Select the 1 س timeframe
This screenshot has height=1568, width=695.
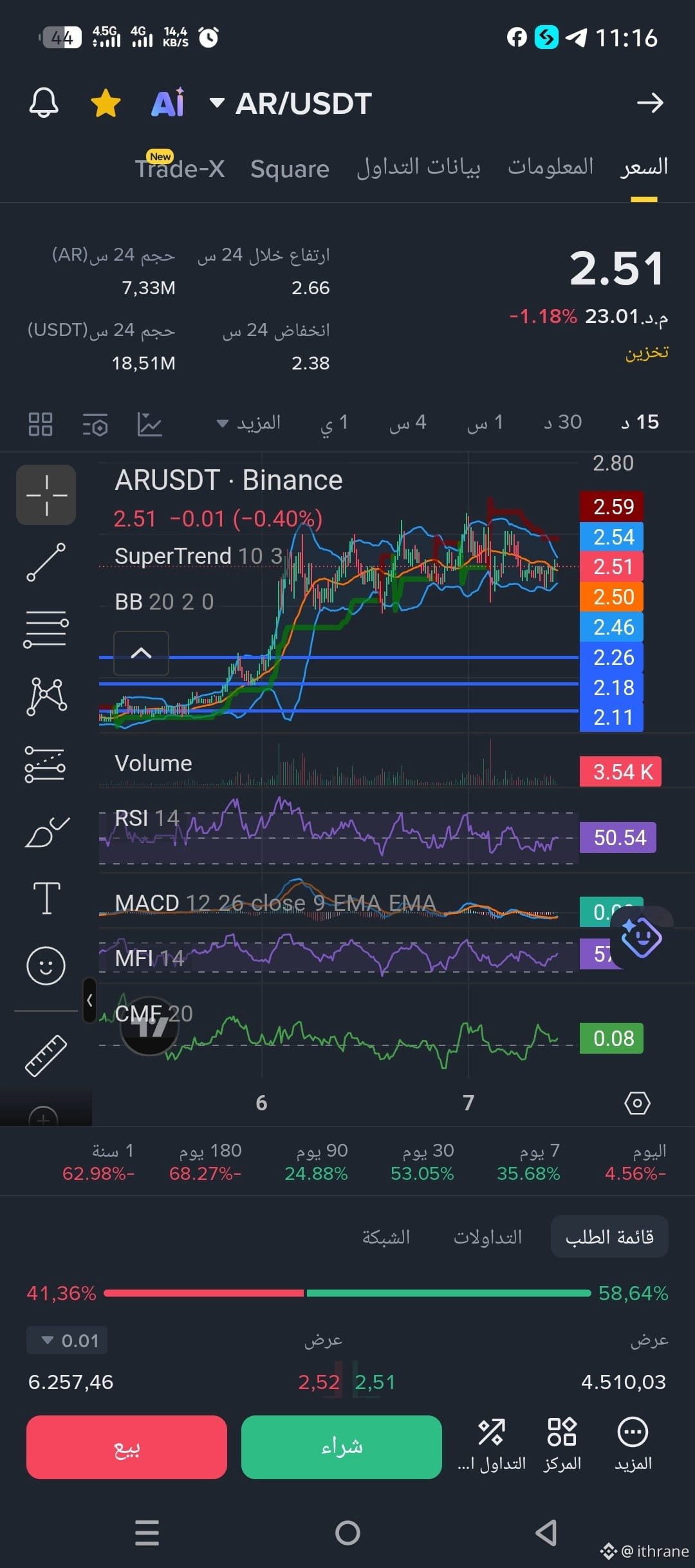[x=485, y=423]
